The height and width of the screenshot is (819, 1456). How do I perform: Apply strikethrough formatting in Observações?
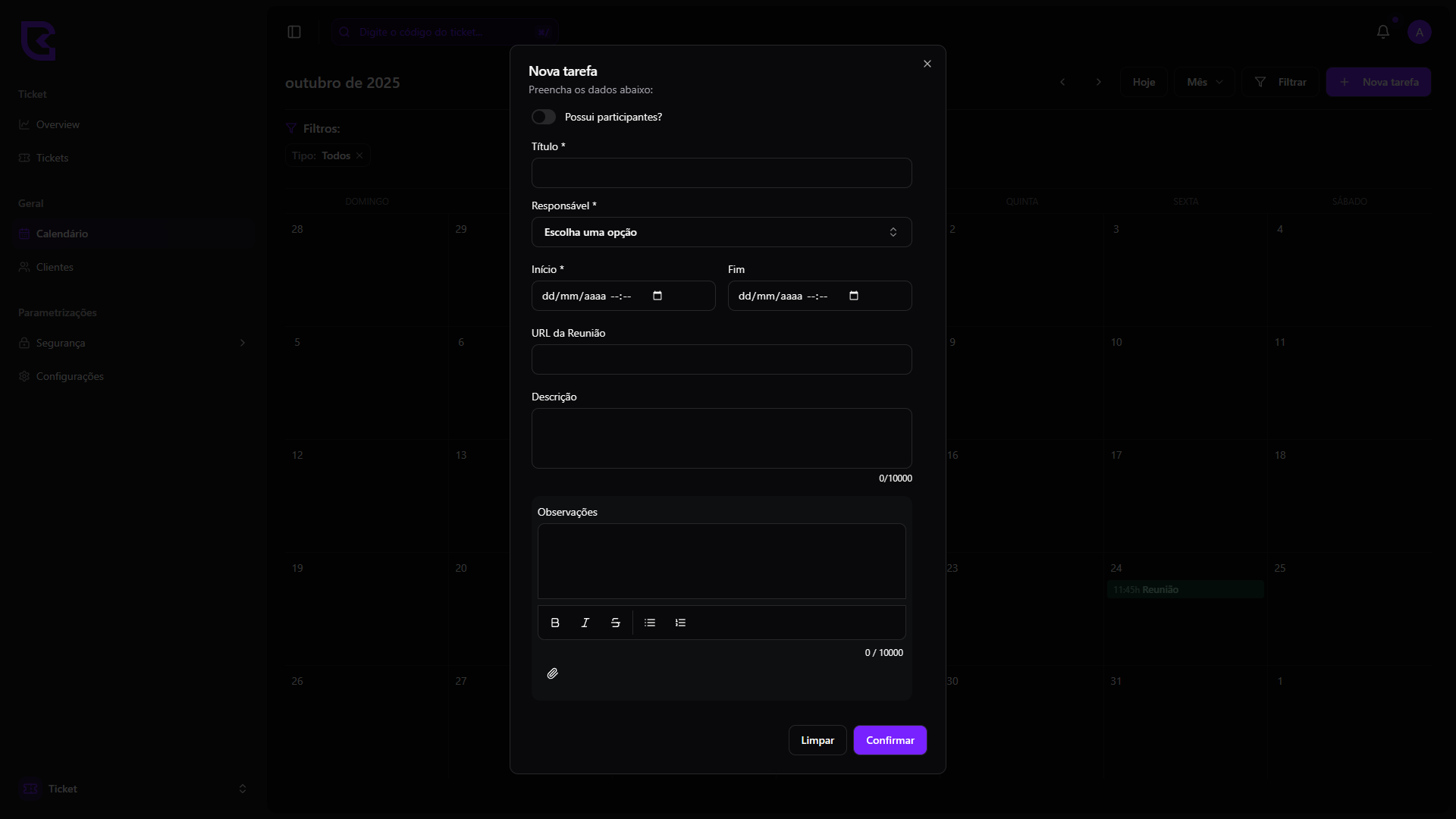[616, 623]
